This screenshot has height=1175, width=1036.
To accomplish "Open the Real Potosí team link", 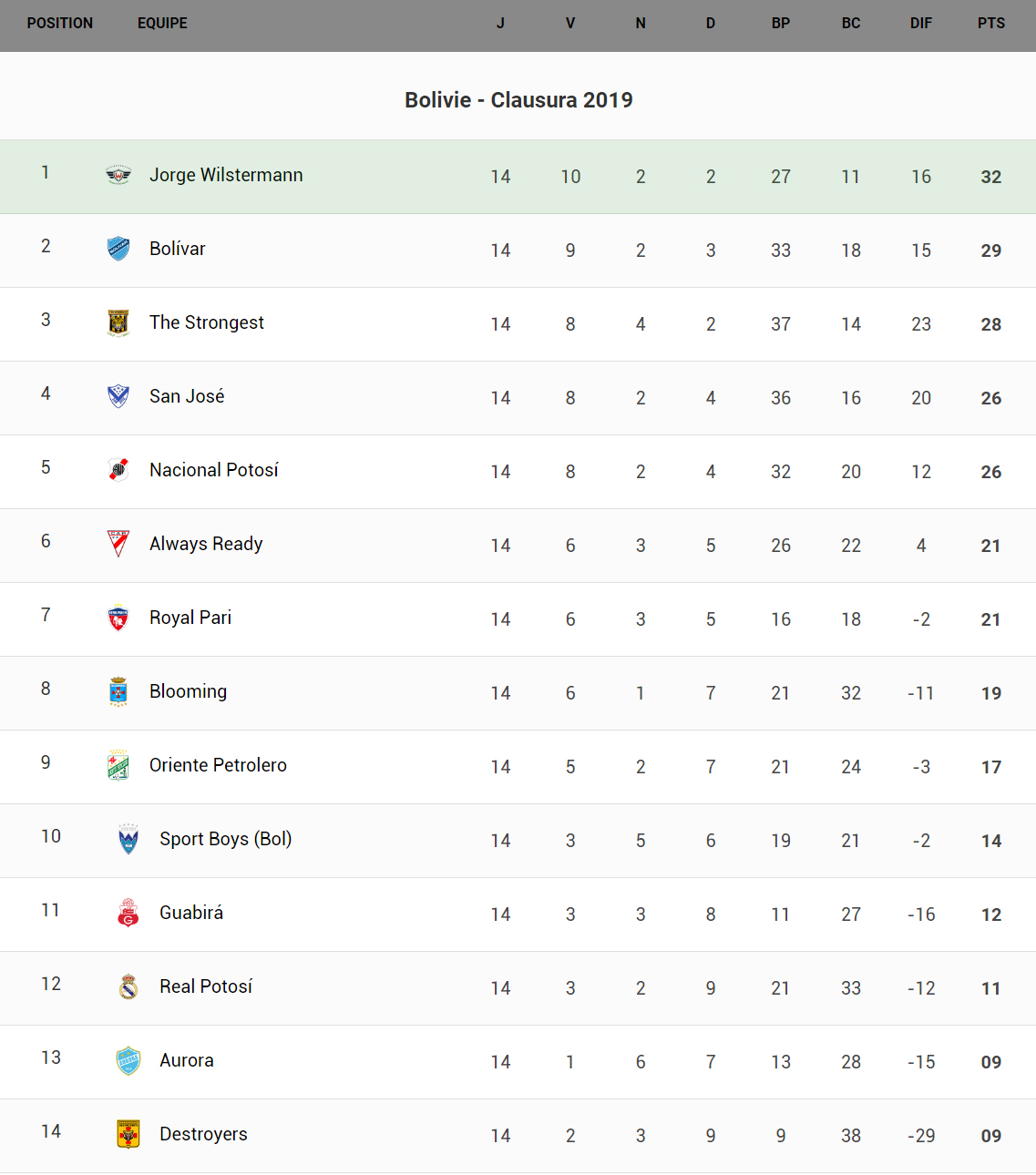I will pos(206,986).
